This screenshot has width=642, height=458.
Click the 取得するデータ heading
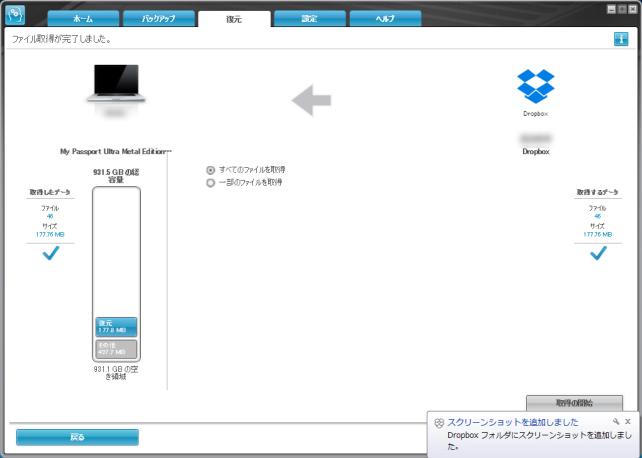pos(597,192)
